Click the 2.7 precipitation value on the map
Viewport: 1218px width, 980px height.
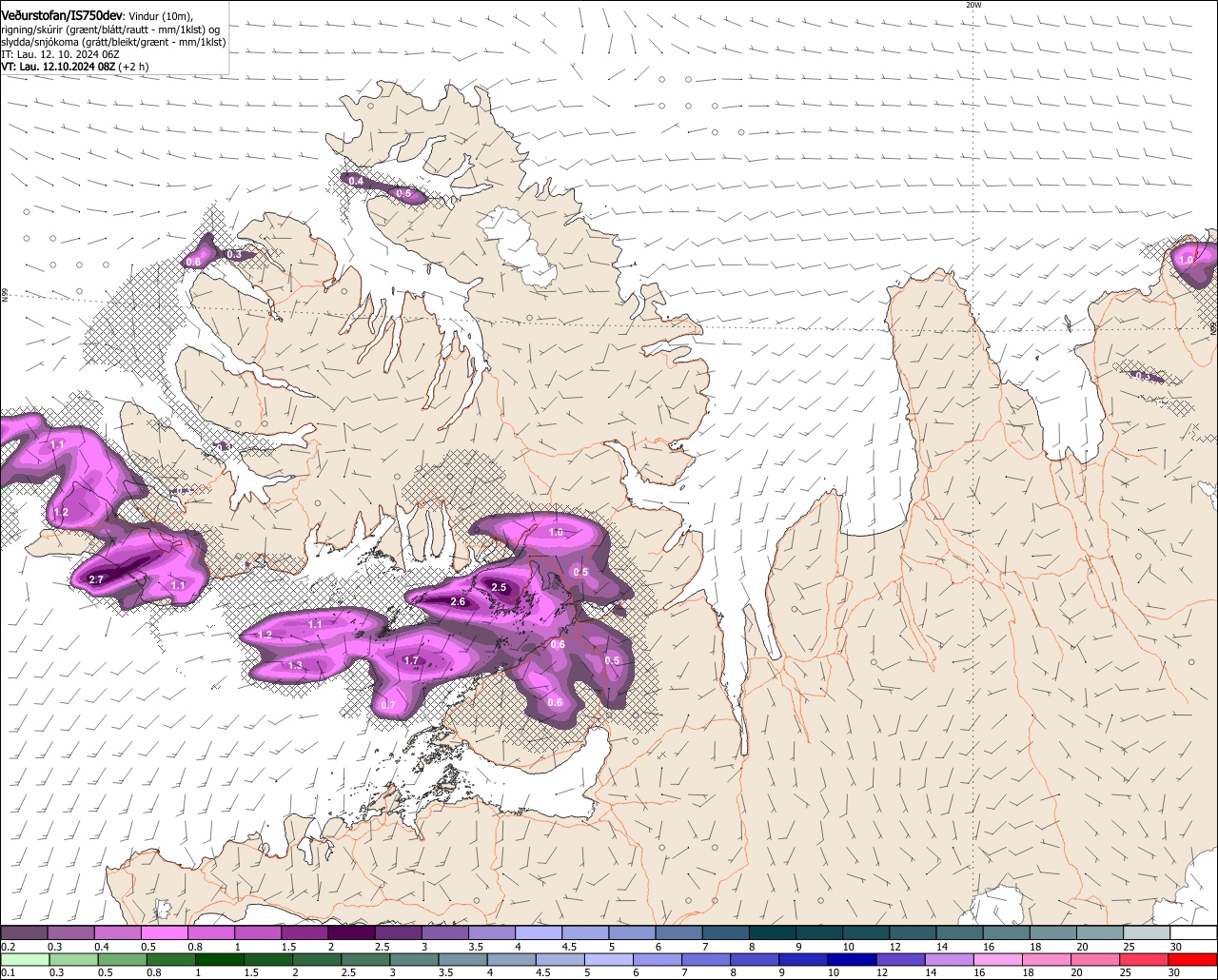point(96,579)
